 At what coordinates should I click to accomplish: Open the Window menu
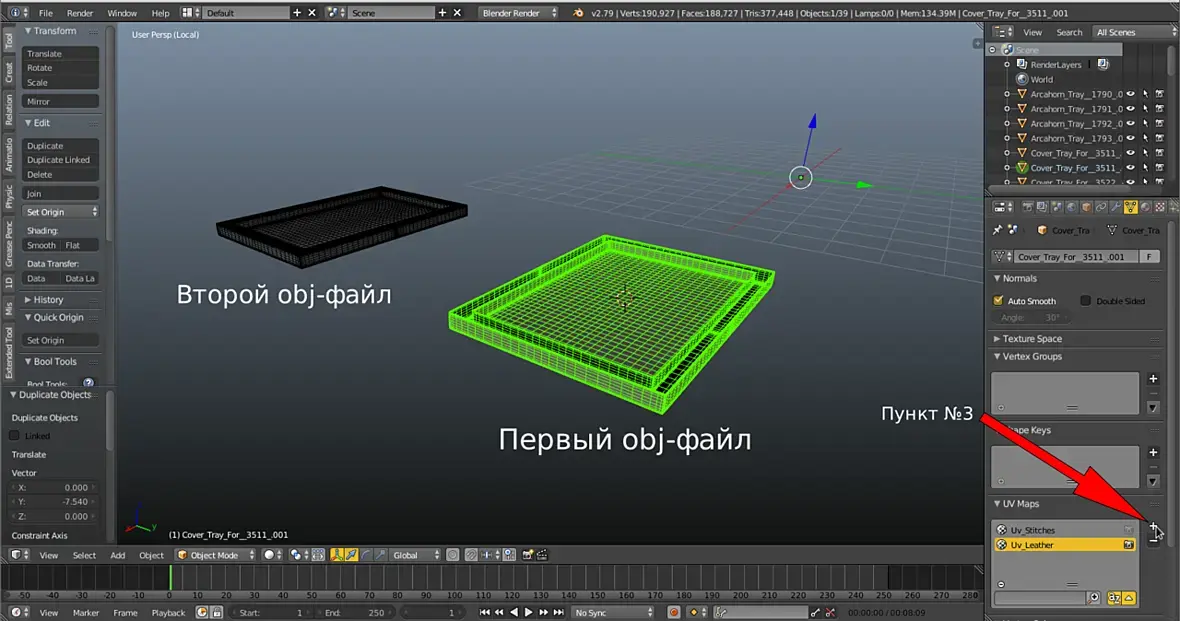[x=122, y=13]
